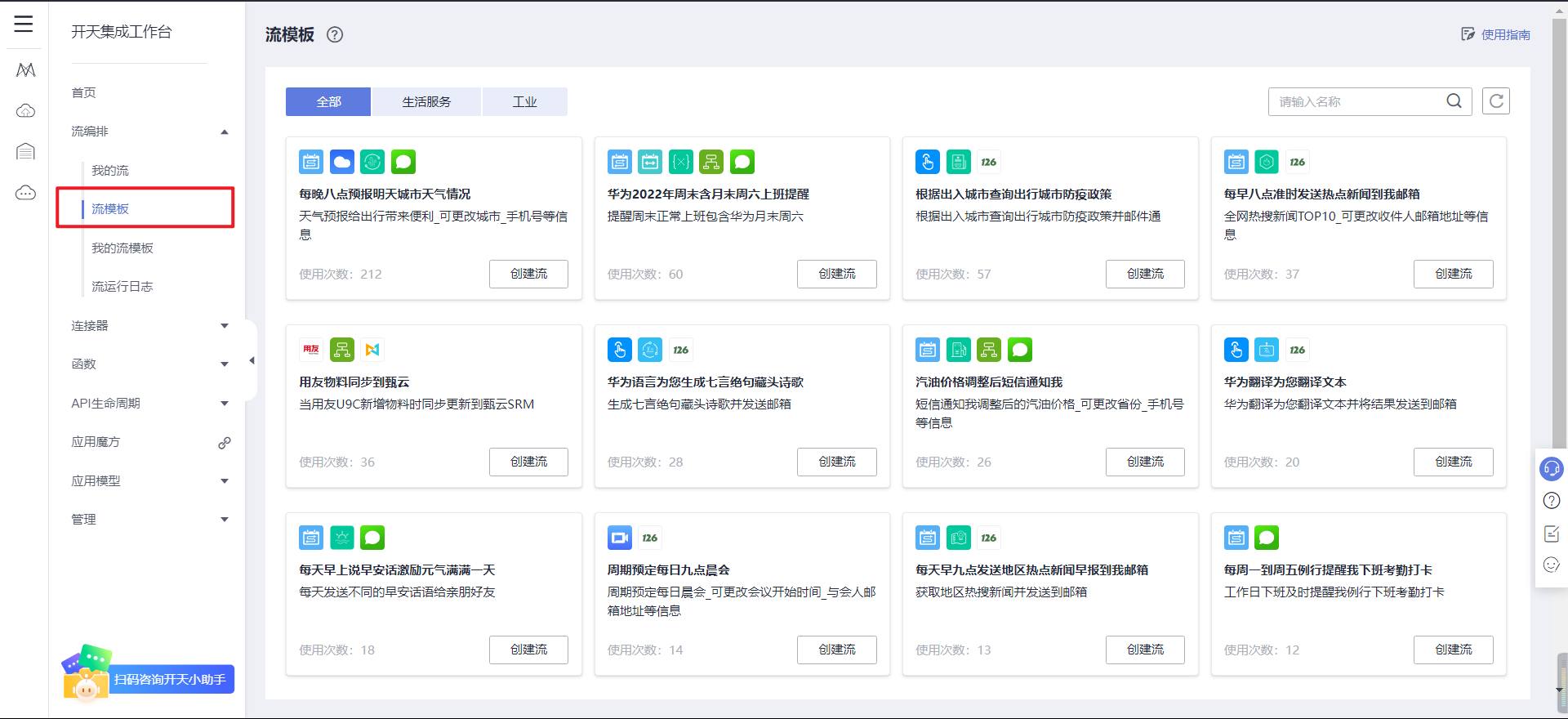Click the 华为翻译为您翻译文本 card title

[x=1285, y=382]
